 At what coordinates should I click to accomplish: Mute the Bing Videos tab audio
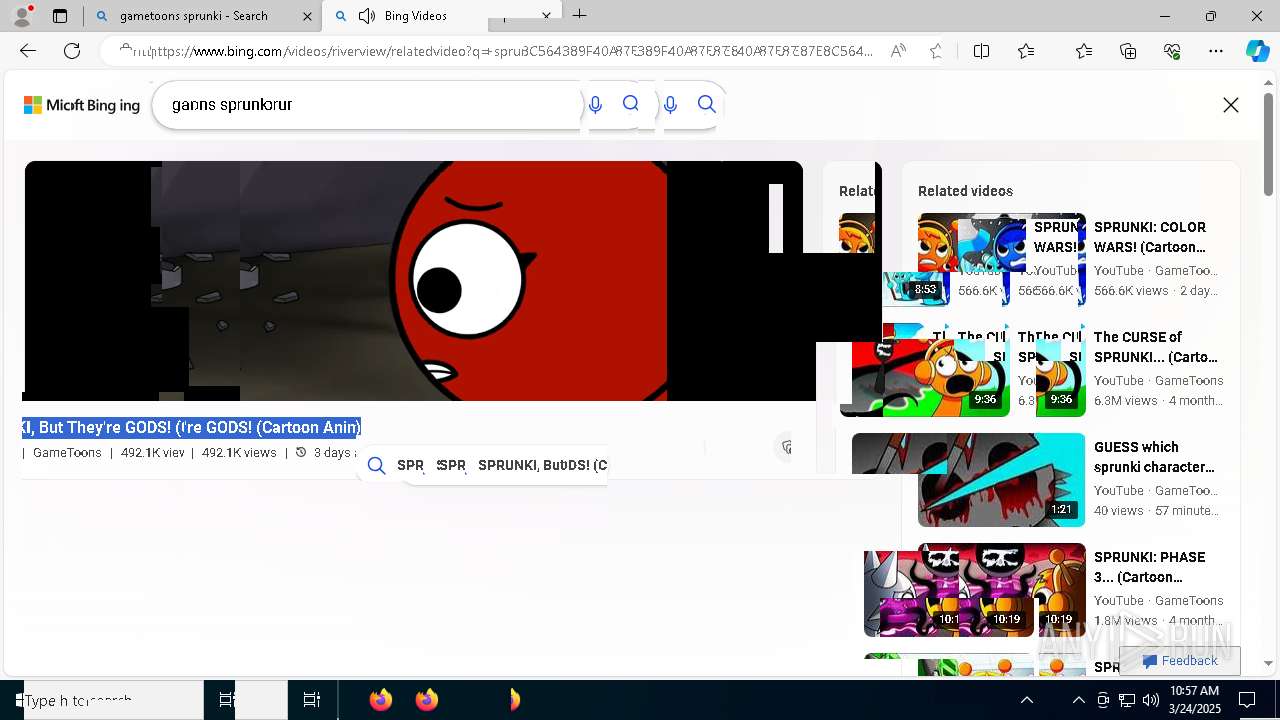[x=367, y=16]
